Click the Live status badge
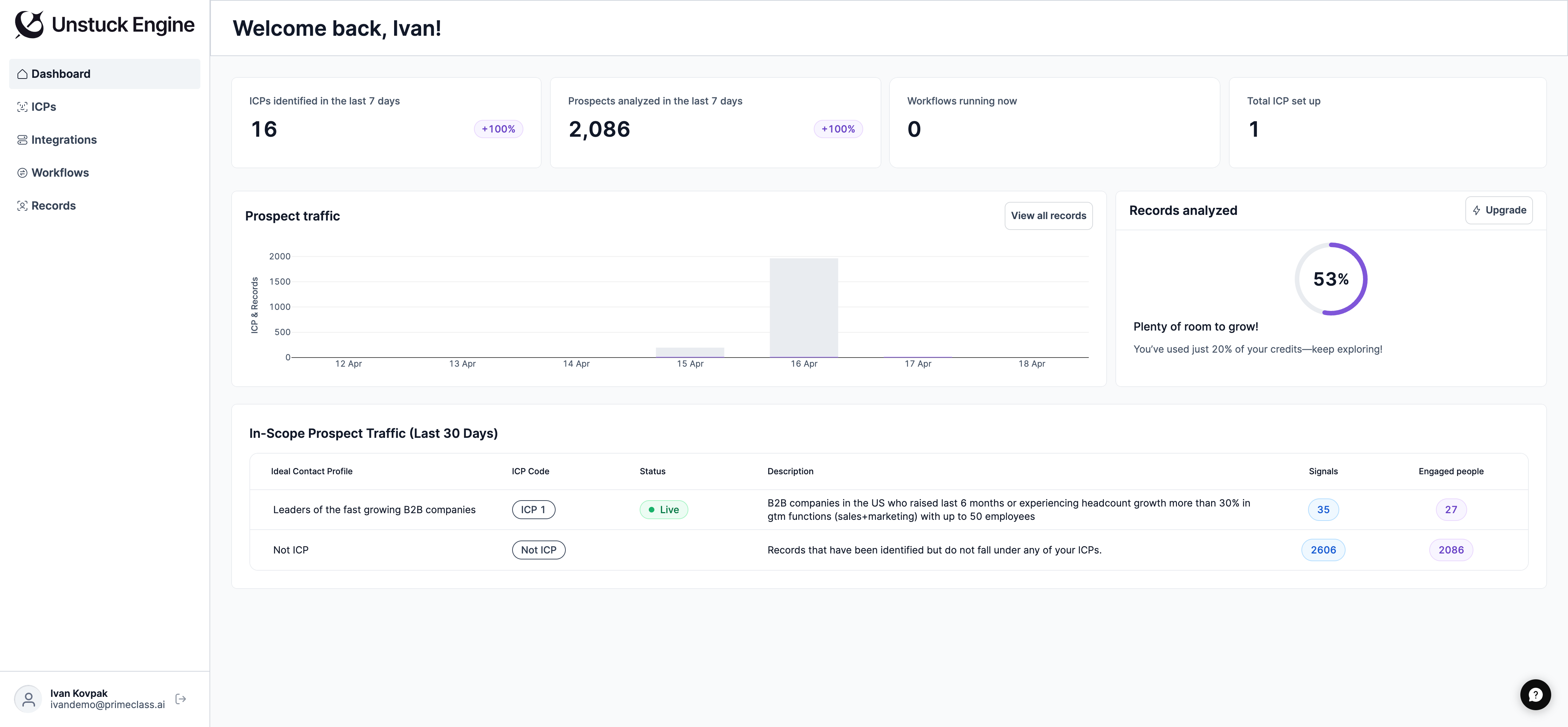 pyautogui.click(x=663, y=510)
